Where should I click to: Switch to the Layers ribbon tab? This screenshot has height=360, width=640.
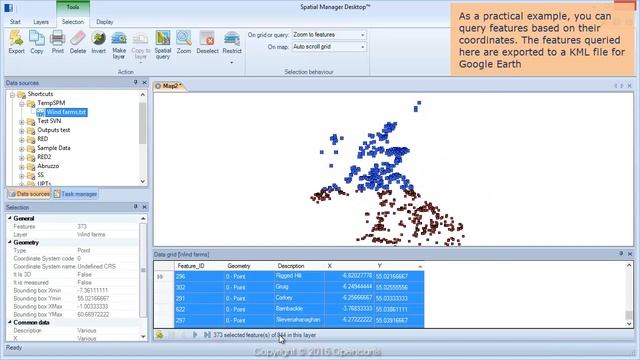tap(41, 22)
